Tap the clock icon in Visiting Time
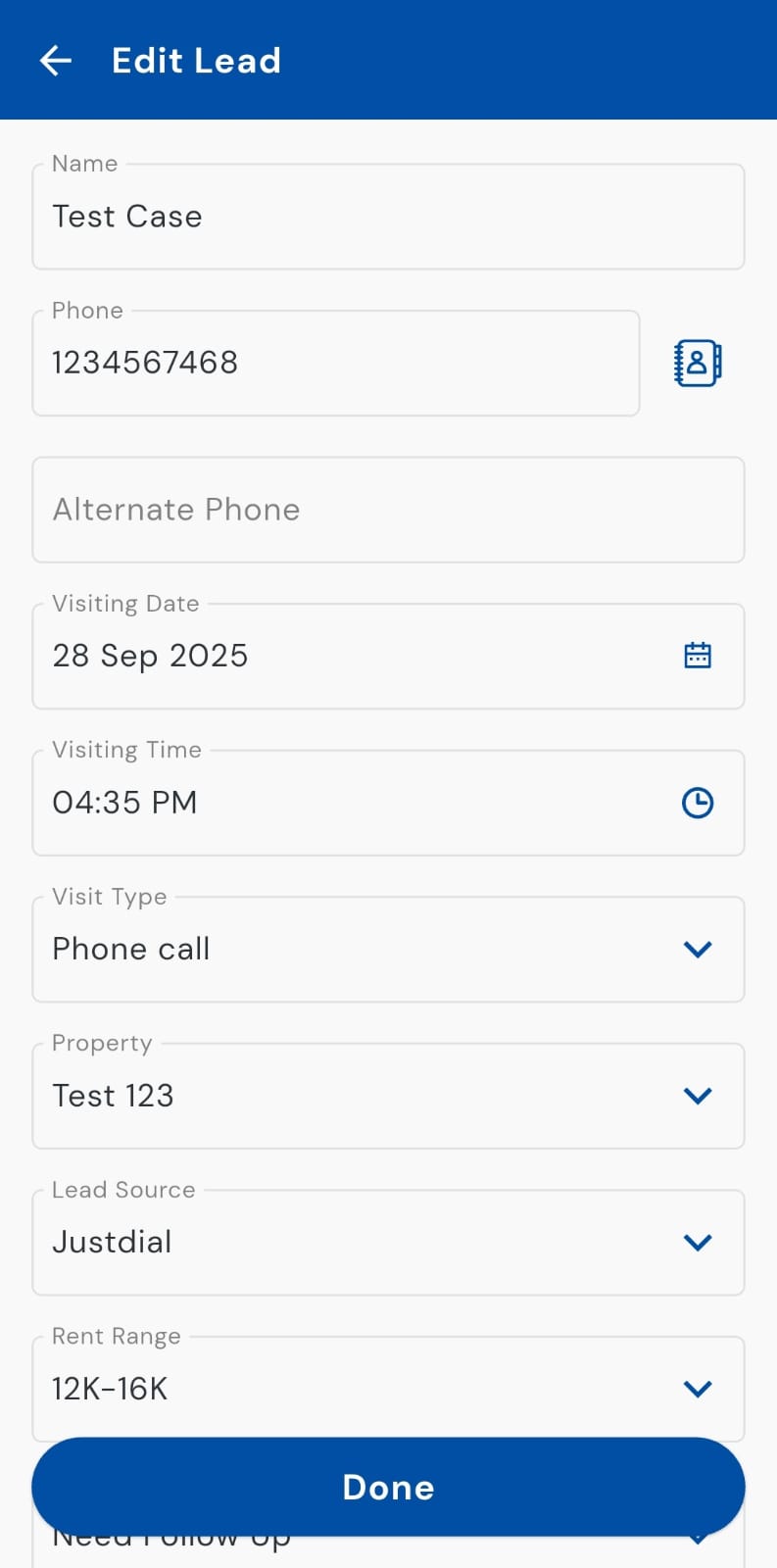The width and height of the screenshot is (777, 1568). point(698,803)
